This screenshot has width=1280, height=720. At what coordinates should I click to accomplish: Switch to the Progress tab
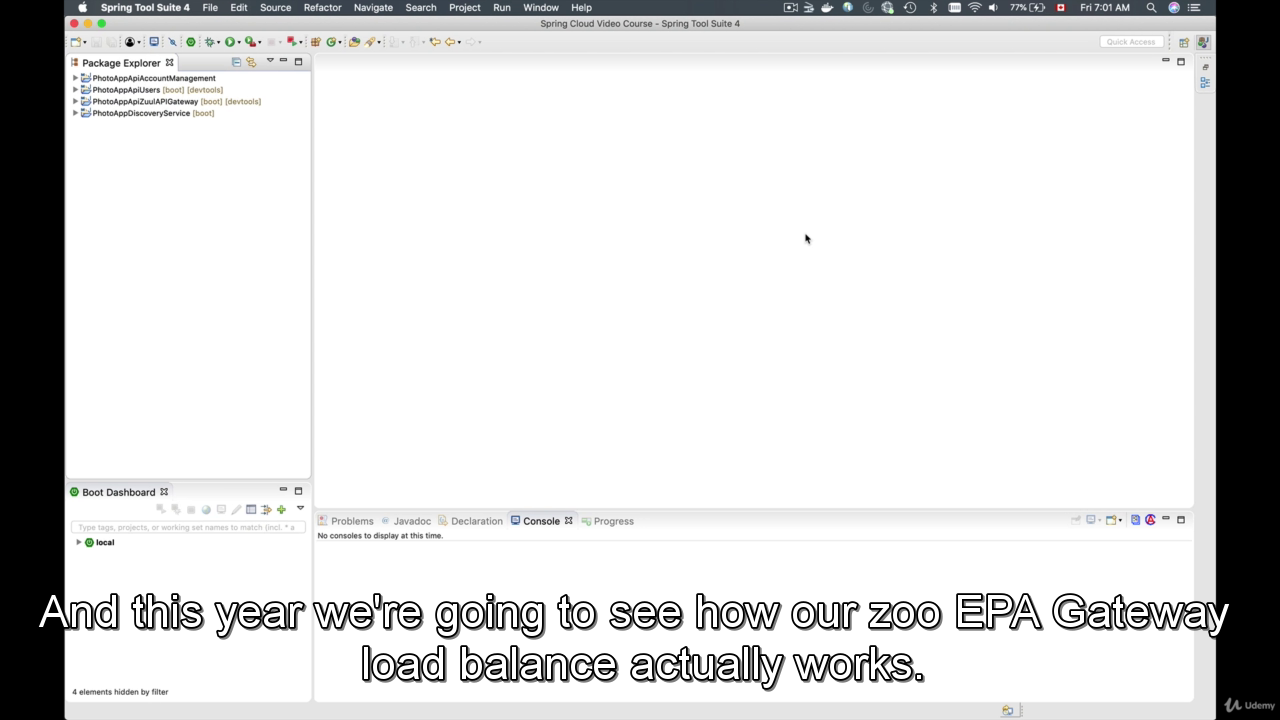pos(607,521)
